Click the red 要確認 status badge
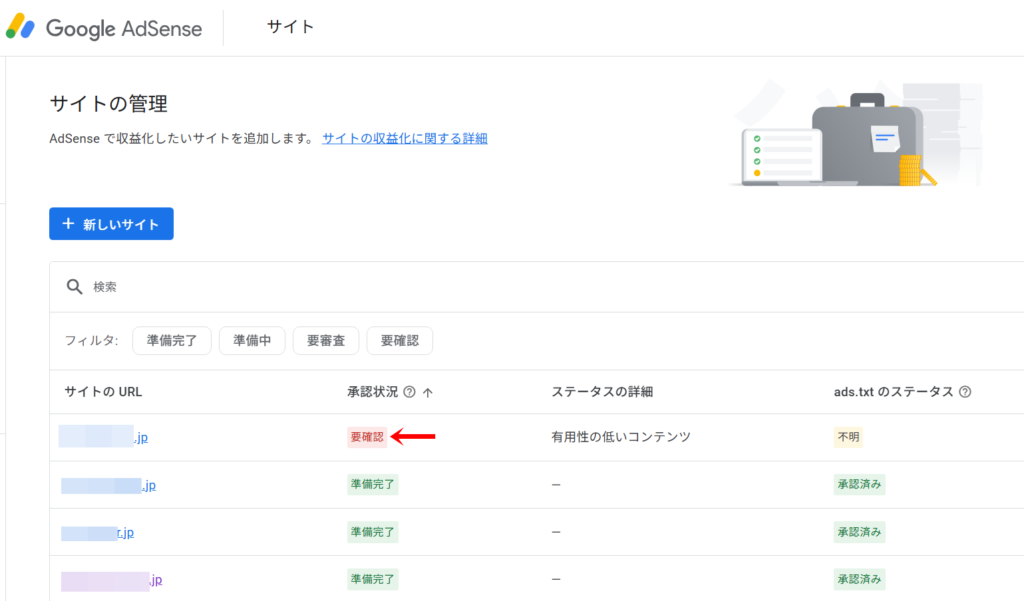Screen dimensions: 1024x601 coord(366,437)
